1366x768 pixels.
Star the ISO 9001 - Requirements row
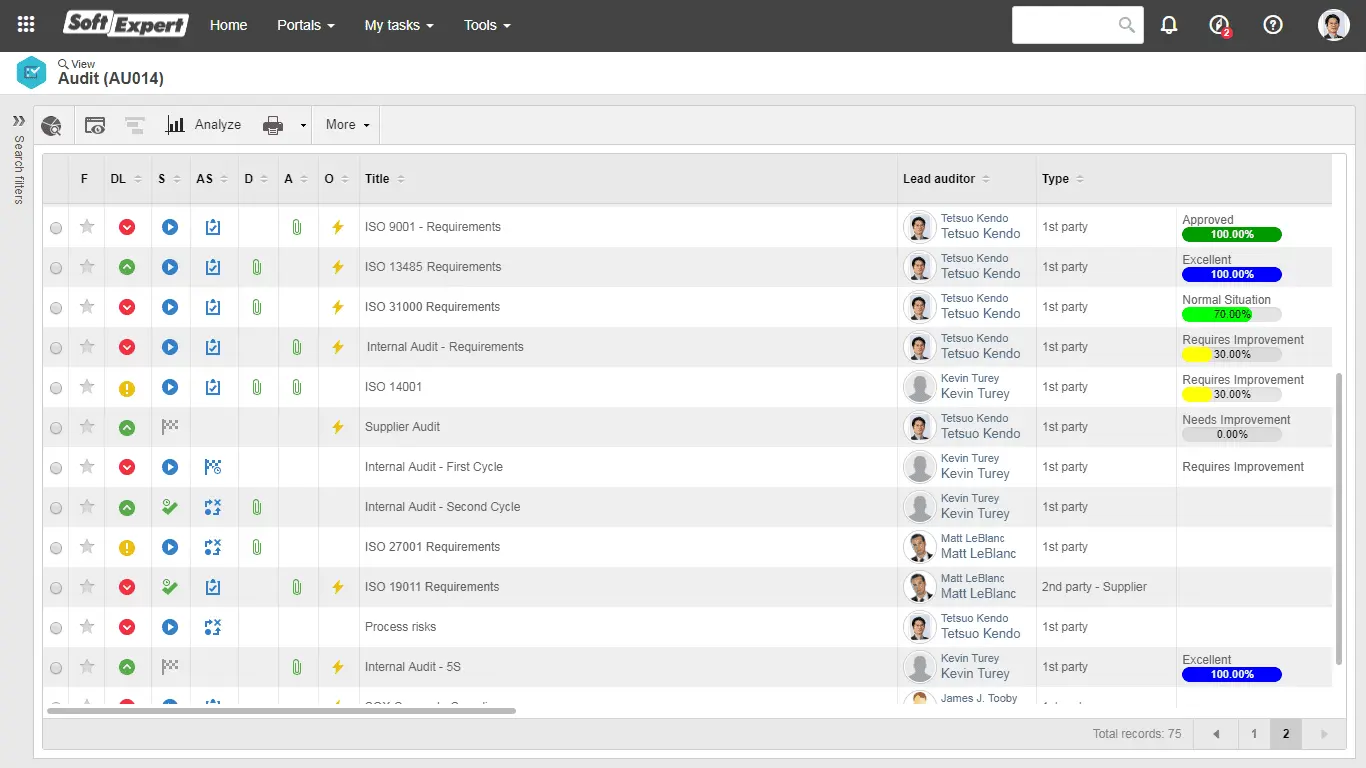coord(87,227)
